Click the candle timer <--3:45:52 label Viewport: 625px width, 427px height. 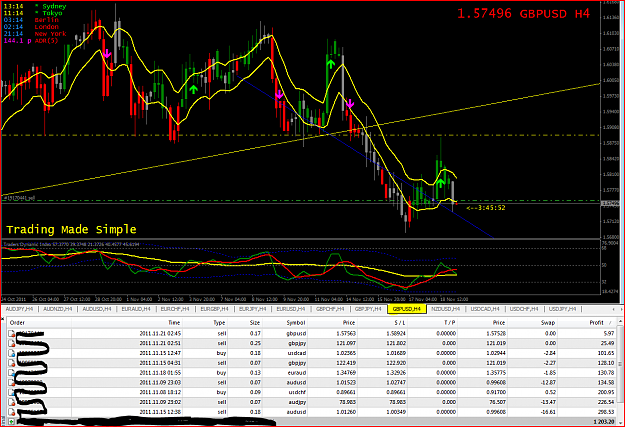pyautogui.click(x=485, y=208)
